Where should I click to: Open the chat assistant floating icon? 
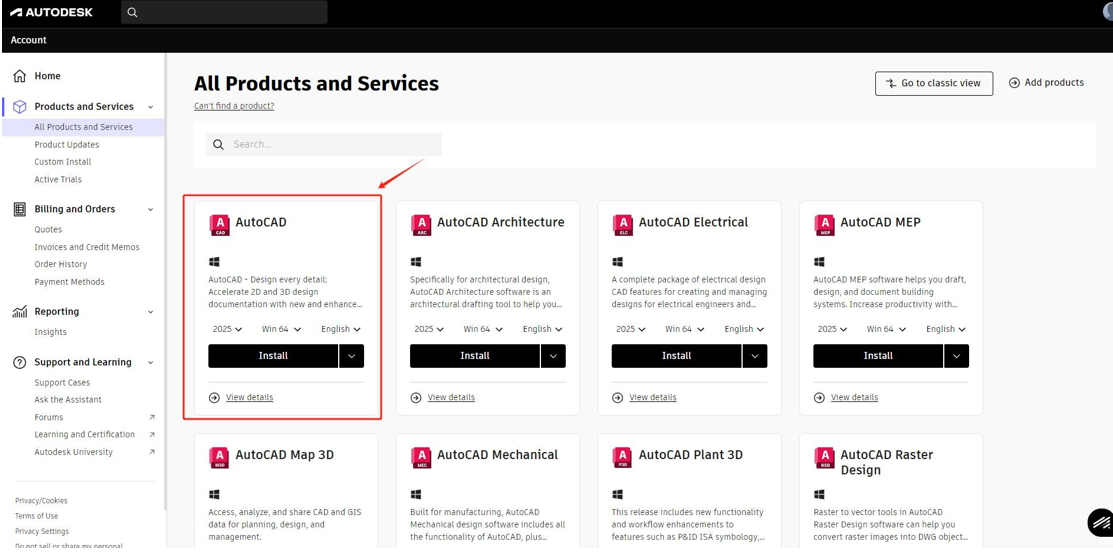coord(1100,522)
